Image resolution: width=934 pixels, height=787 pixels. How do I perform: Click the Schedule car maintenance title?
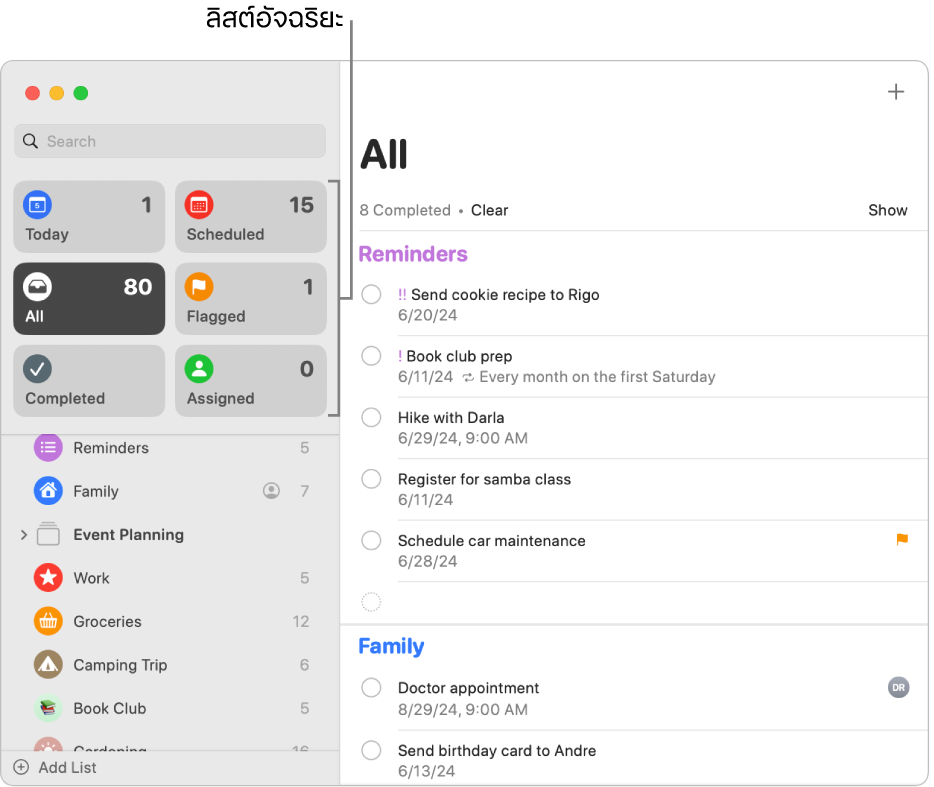[491, 541]
